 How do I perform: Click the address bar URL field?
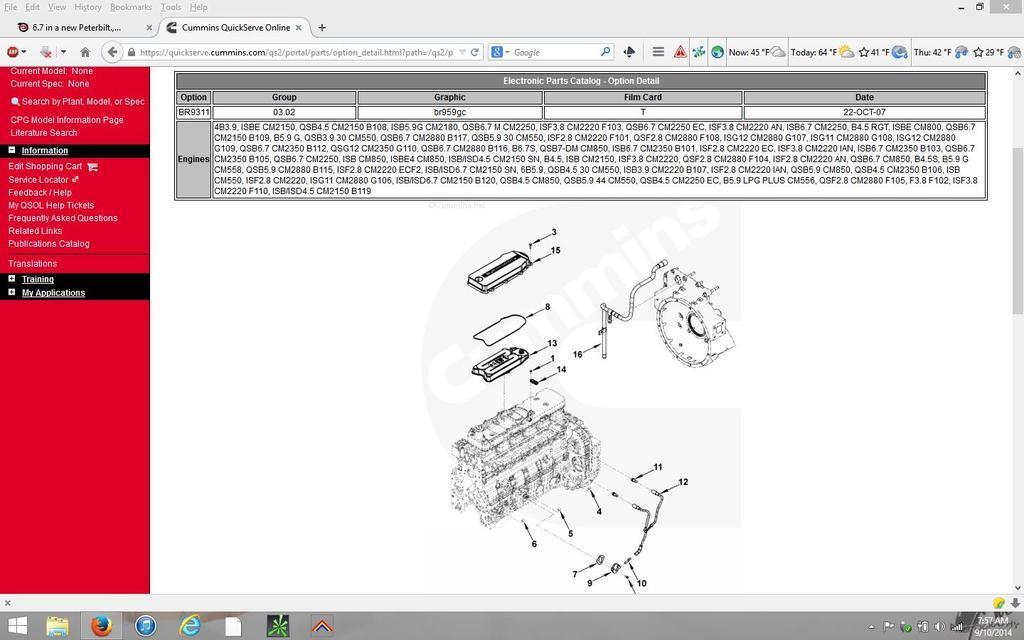click(296, 52)
